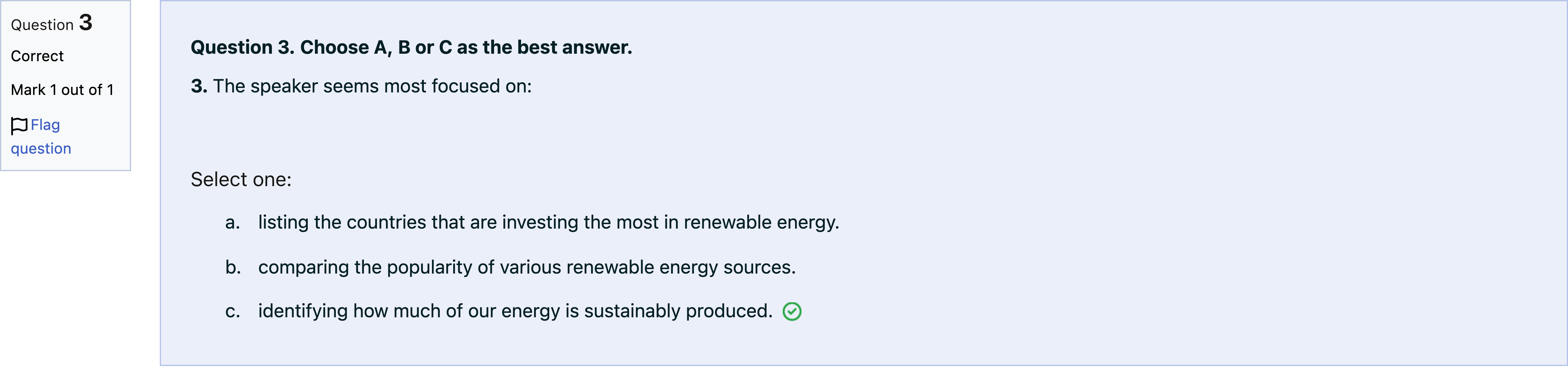Click the letter a. option label

(233, 223)
